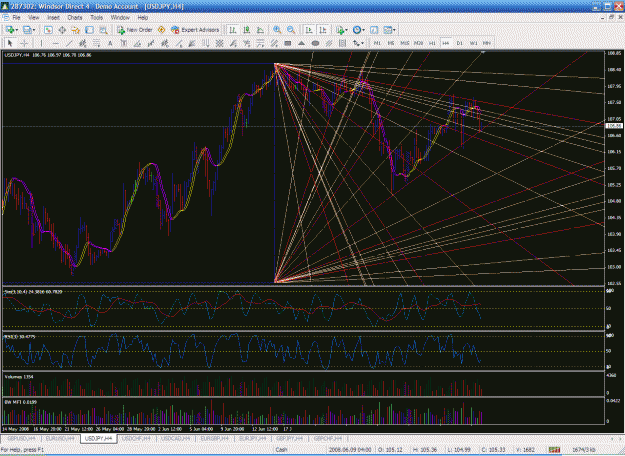The width and height of the screenshot is (625, 456).
Task: Open the GBPJPY,H4 chart tab
Action: coord(290,438)
